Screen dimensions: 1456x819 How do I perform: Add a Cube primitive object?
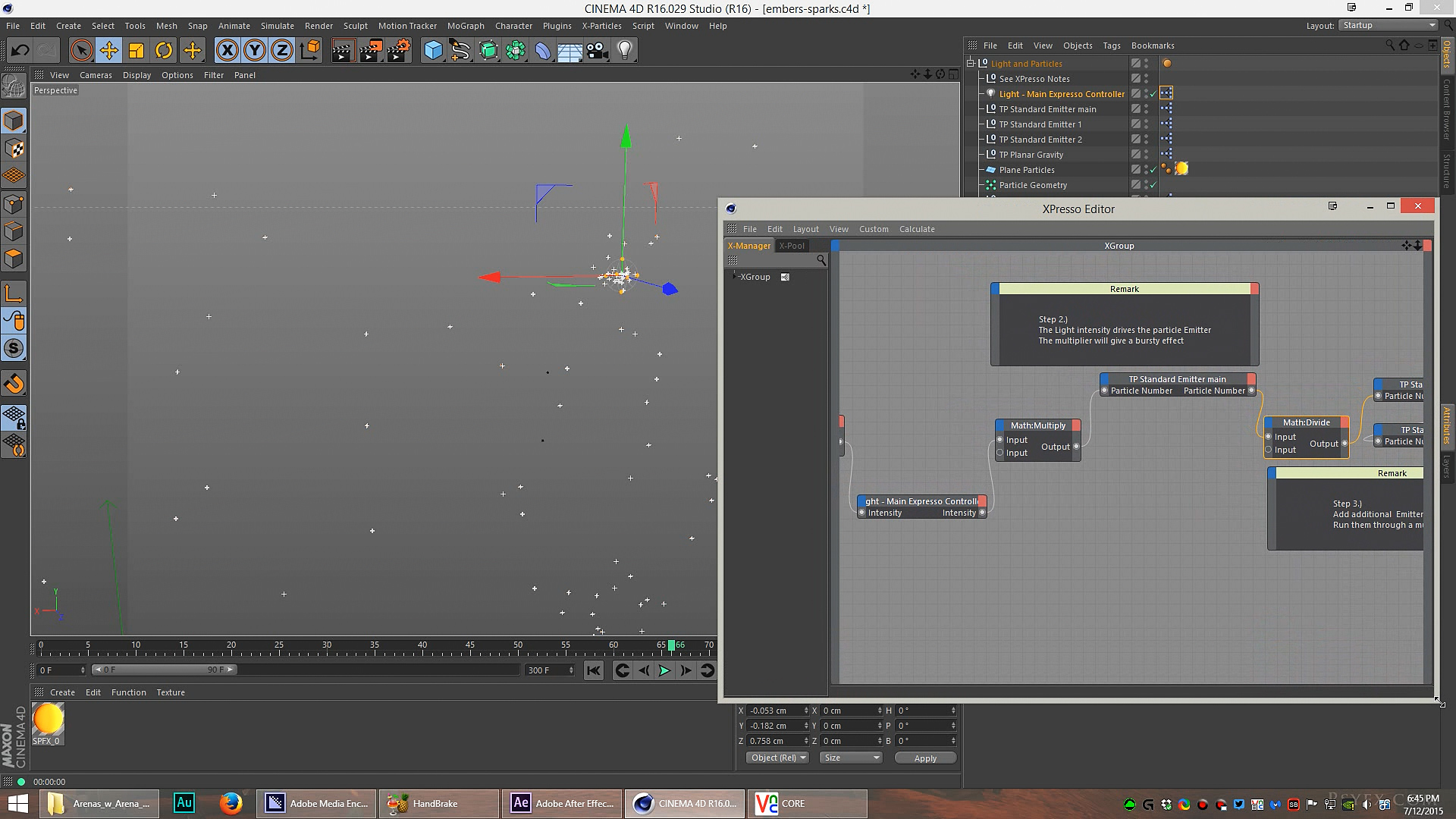point(433,51)
